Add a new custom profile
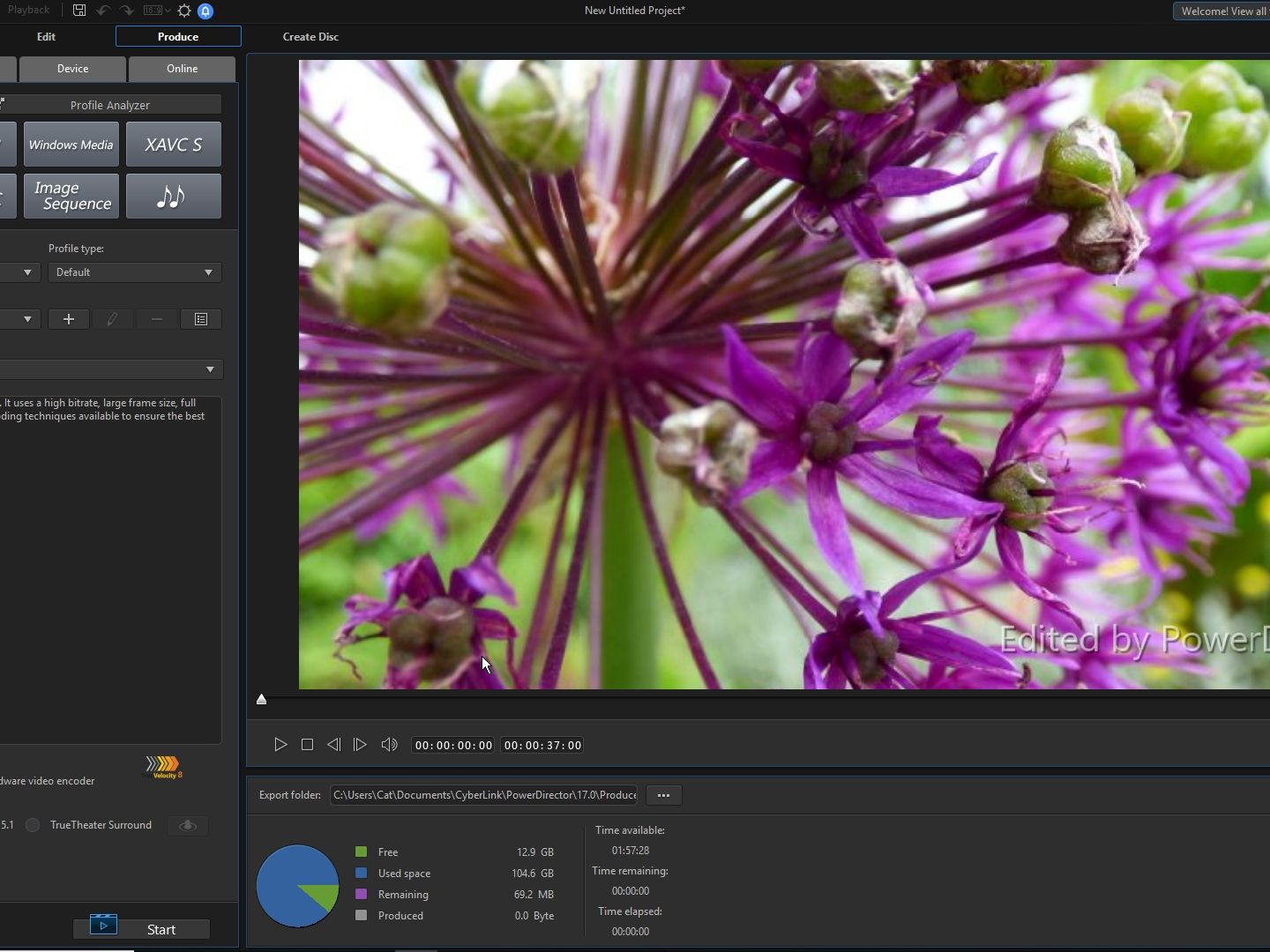The height and width of the screenshot is (952, 1270). tap(69, 319)
